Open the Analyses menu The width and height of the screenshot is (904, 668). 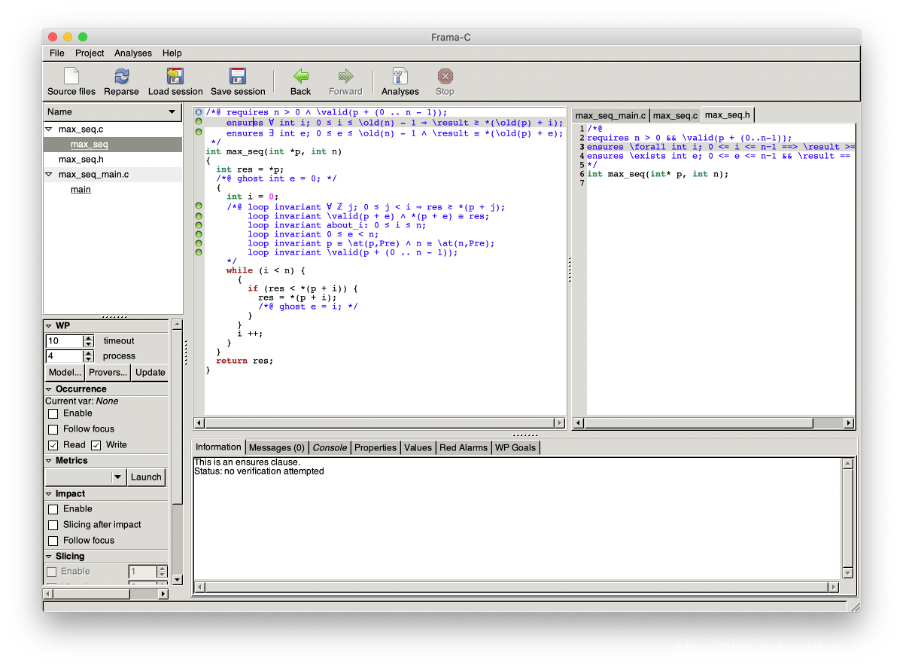(x=133, y=53)
